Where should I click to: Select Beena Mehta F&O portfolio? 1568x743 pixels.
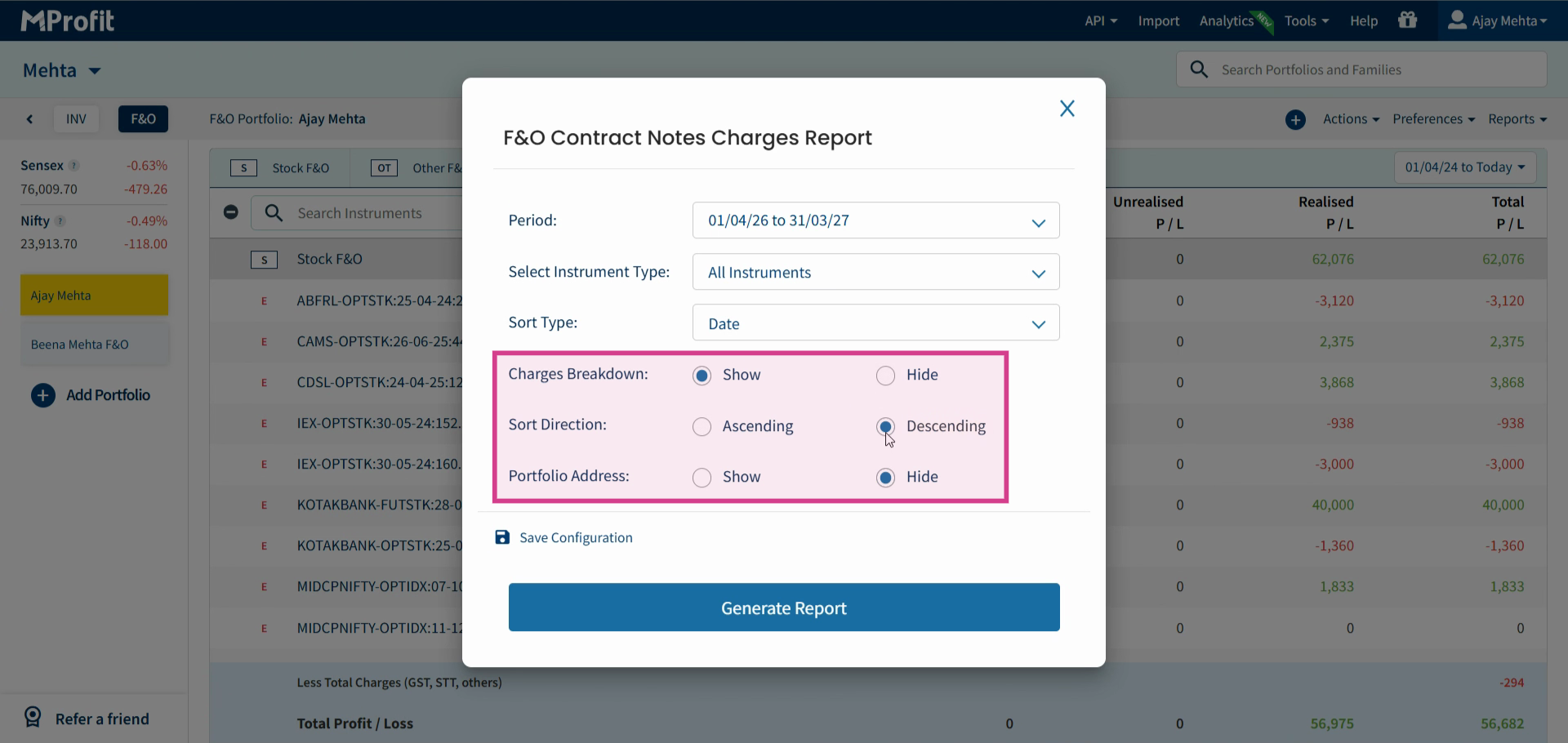(x=94, y=345)
